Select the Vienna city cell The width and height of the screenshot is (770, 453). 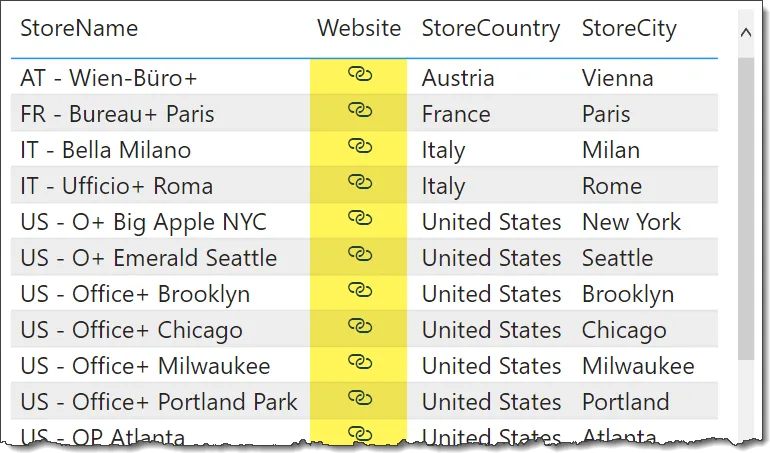coord(617,78)
